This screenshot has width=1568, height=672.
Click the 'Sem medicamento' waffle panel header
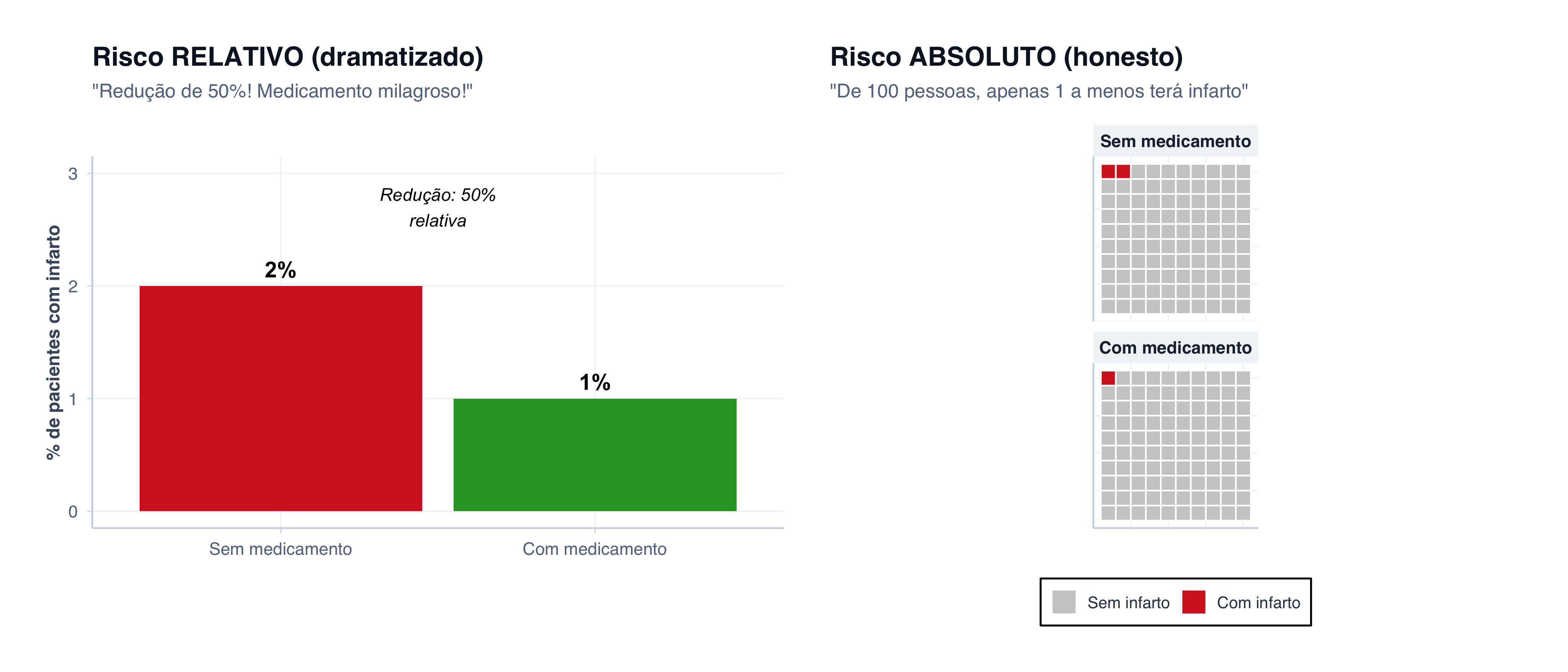[1175, 141]
